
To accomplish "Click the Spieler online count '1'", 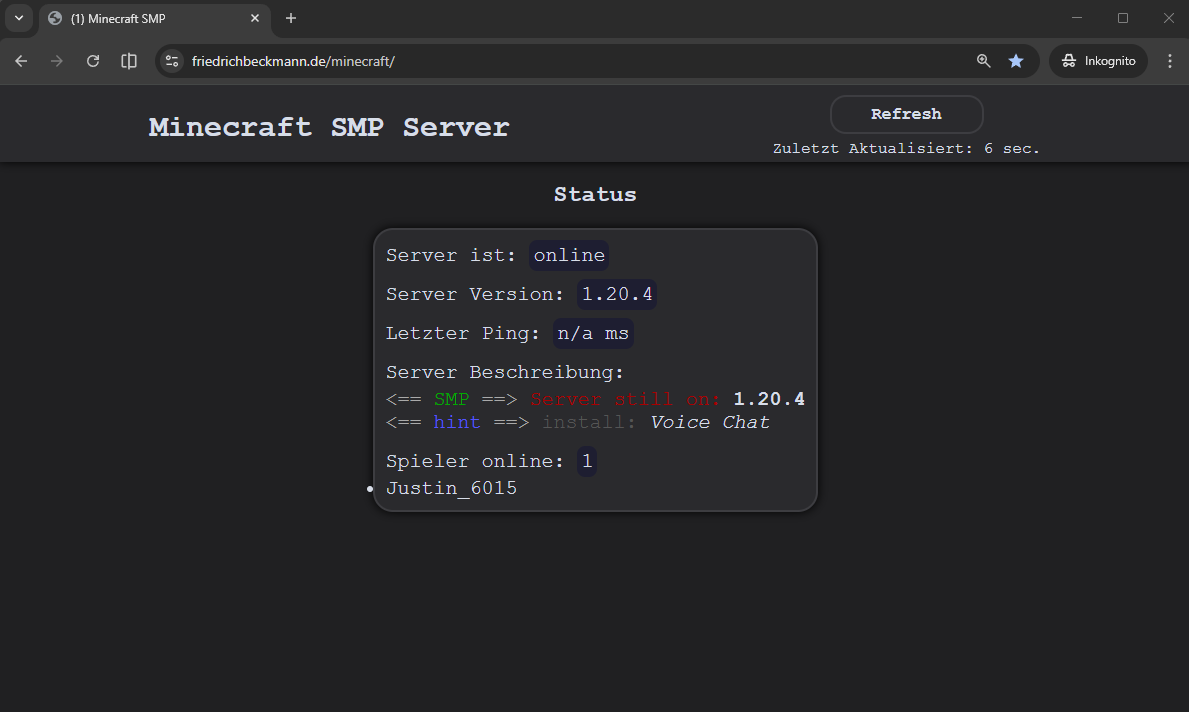I will [x=587, y=462].
